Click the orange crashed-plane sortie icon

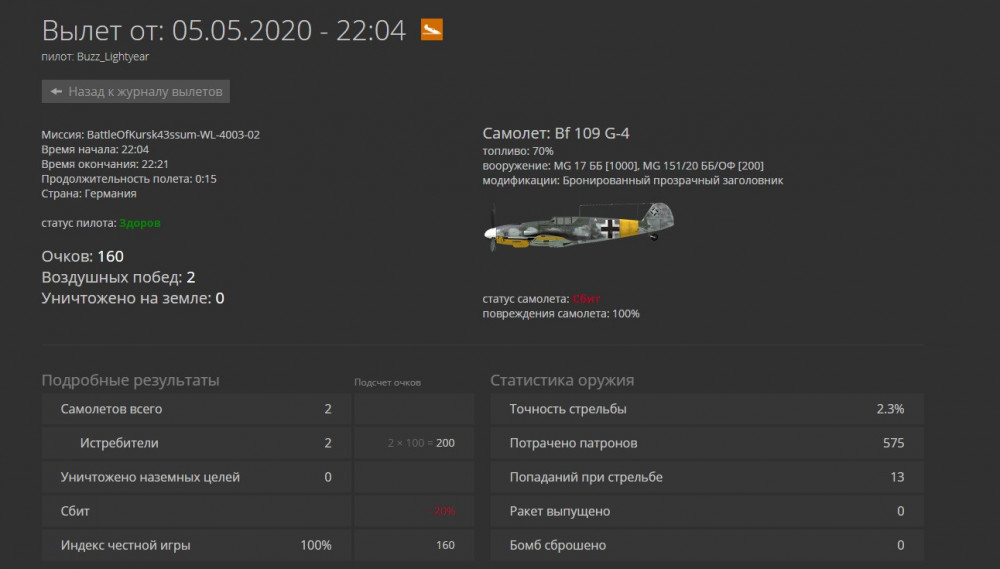(x=432, y=30)
